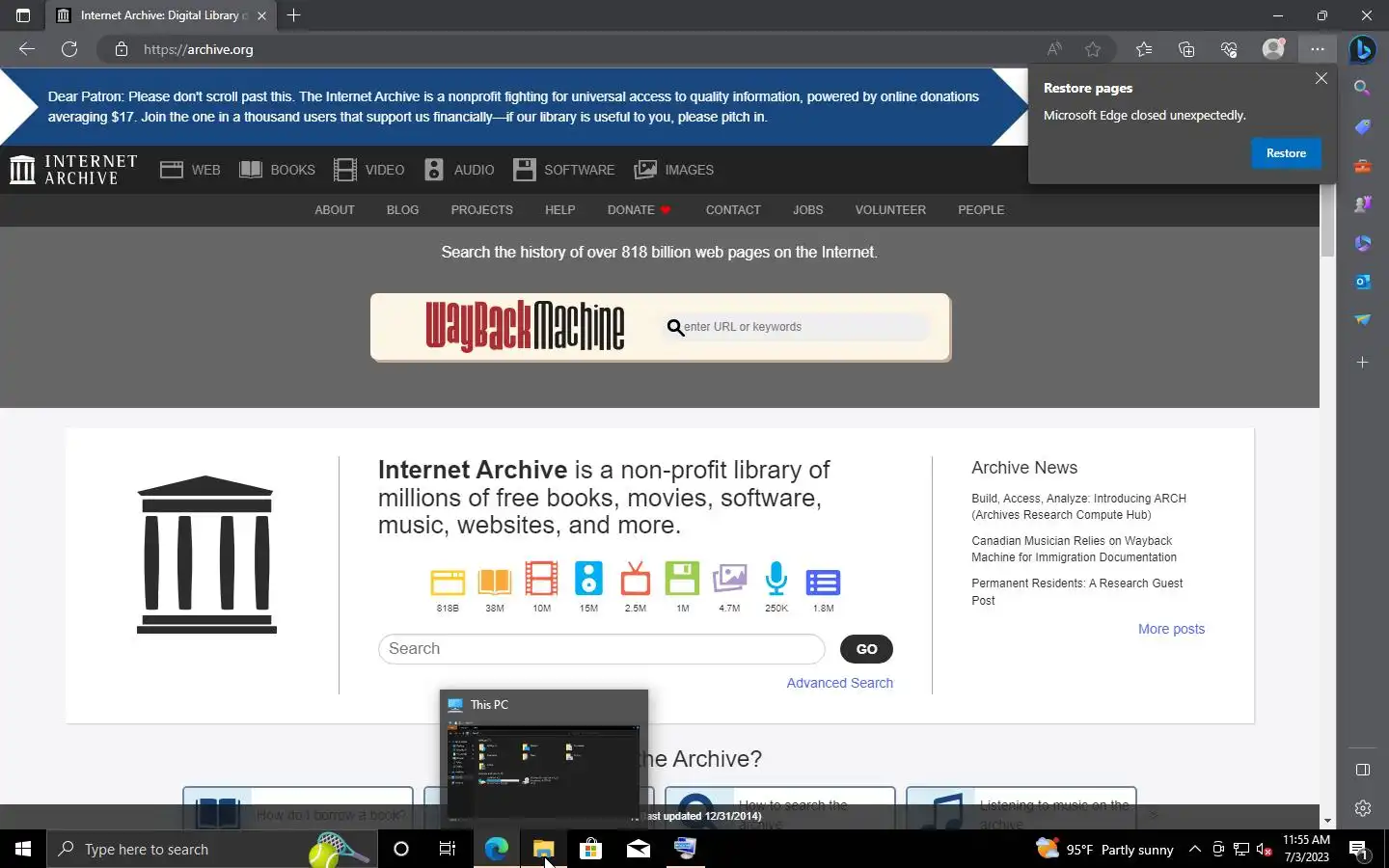Open the Mail app from taskbar
1389x868 pixels.
[638, 849]
